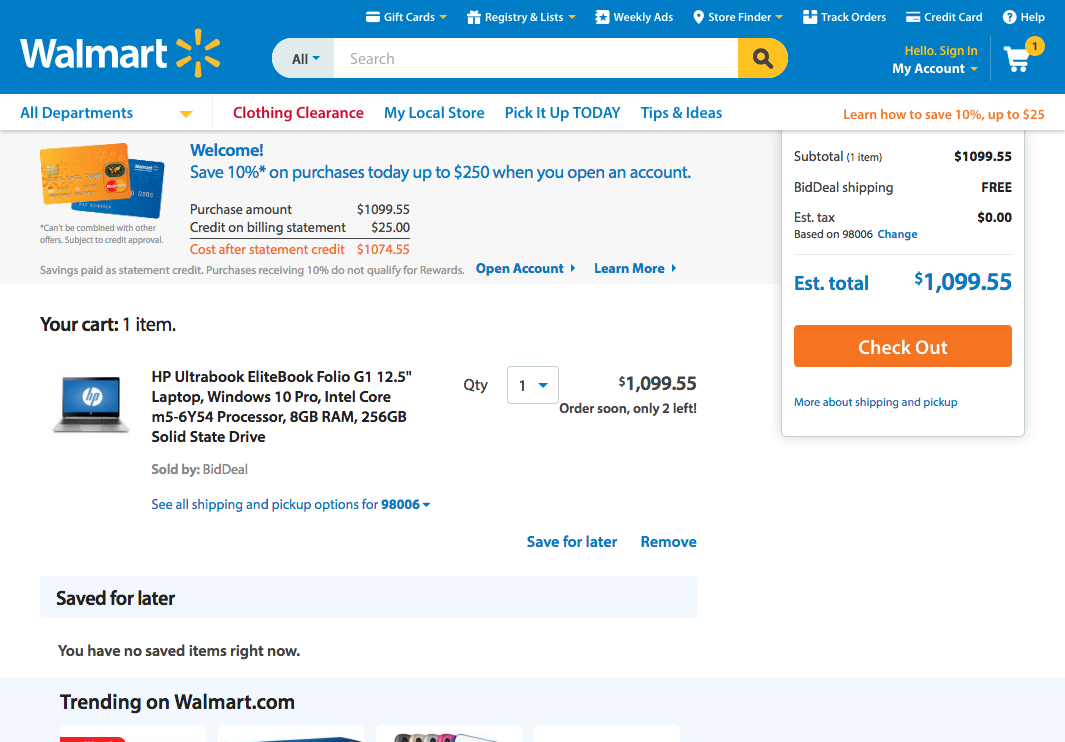Go to Pick It Up TODAY
Image resolution: width=1065 pixels, height=742 pixels.
pyautogui.click(x=562, y=113)
